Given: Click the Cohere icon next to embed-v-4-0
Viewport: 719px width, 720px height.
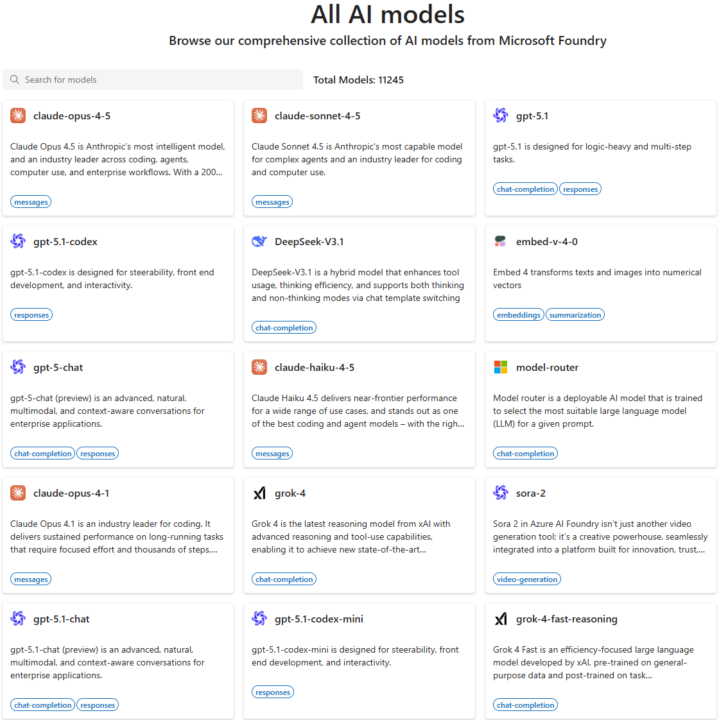Looking at the screenshot, I should coord(501,241).
